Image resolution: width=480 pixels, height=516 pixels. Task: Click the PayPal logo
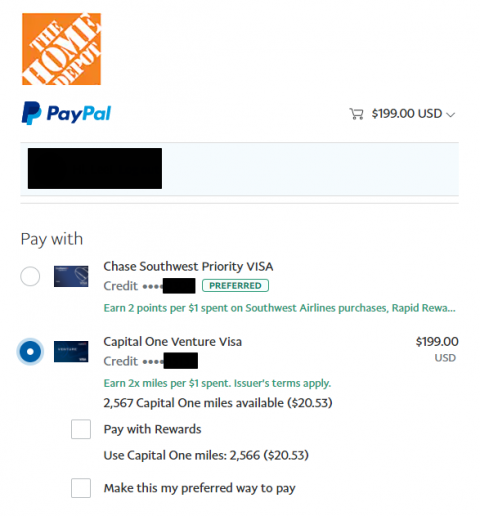click(x=66, y=113)
